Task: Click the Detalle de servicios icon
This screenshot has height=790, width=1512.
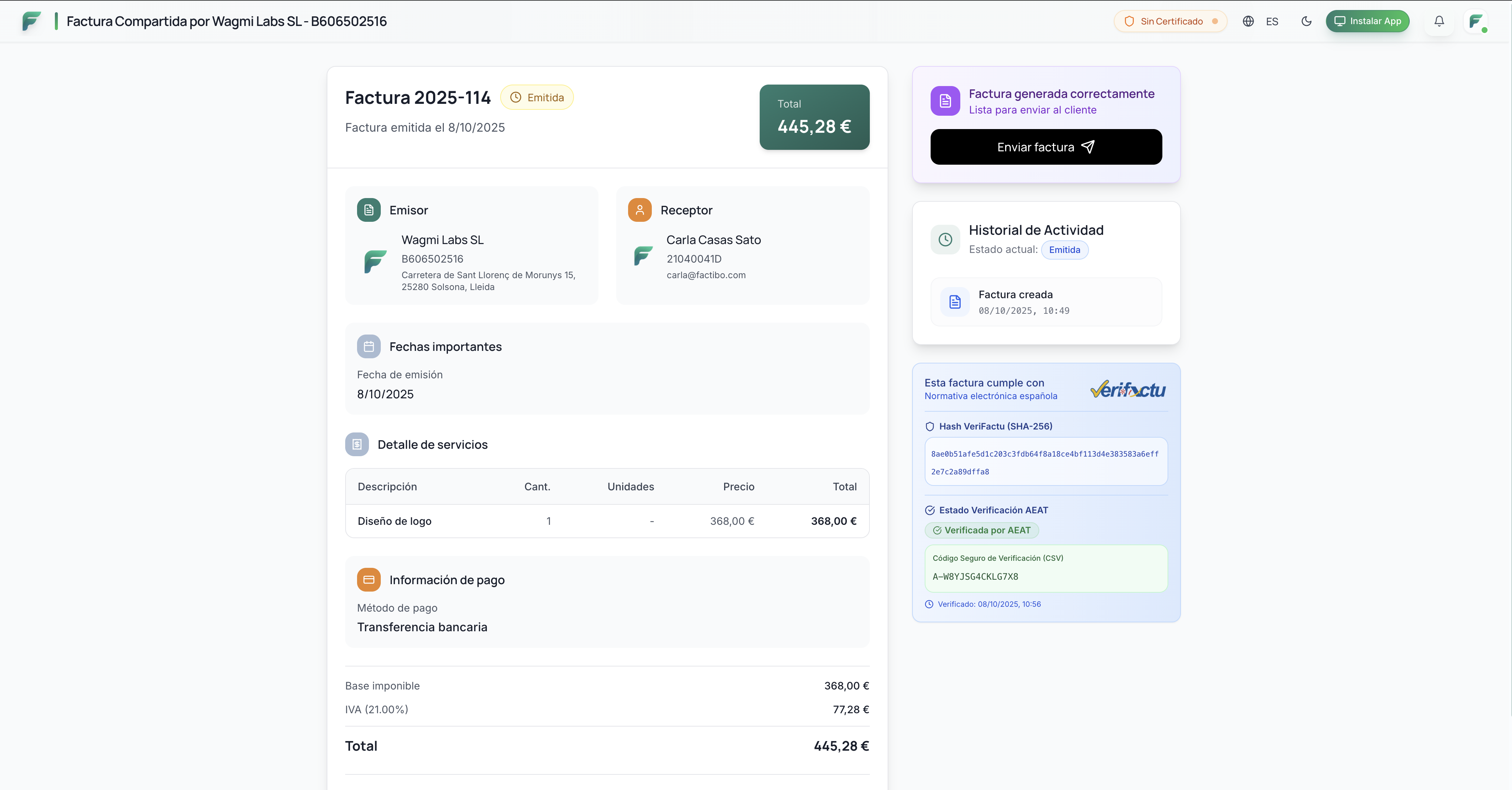Action: [357, 445]
